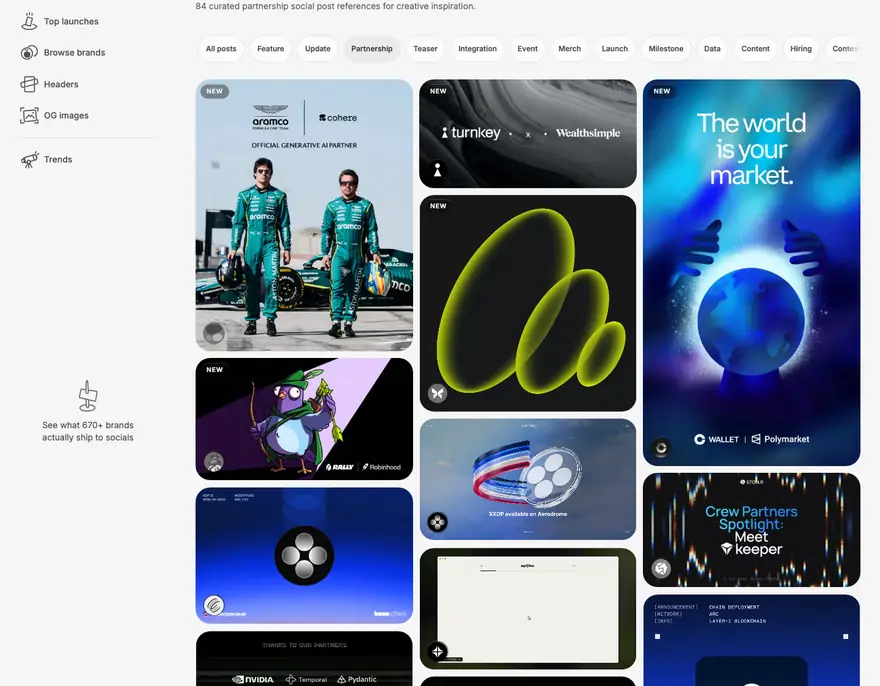Filter posts by Milestone
Image resolution: width=880 pixels, height=686 pixels.
[x=666, y=49]
